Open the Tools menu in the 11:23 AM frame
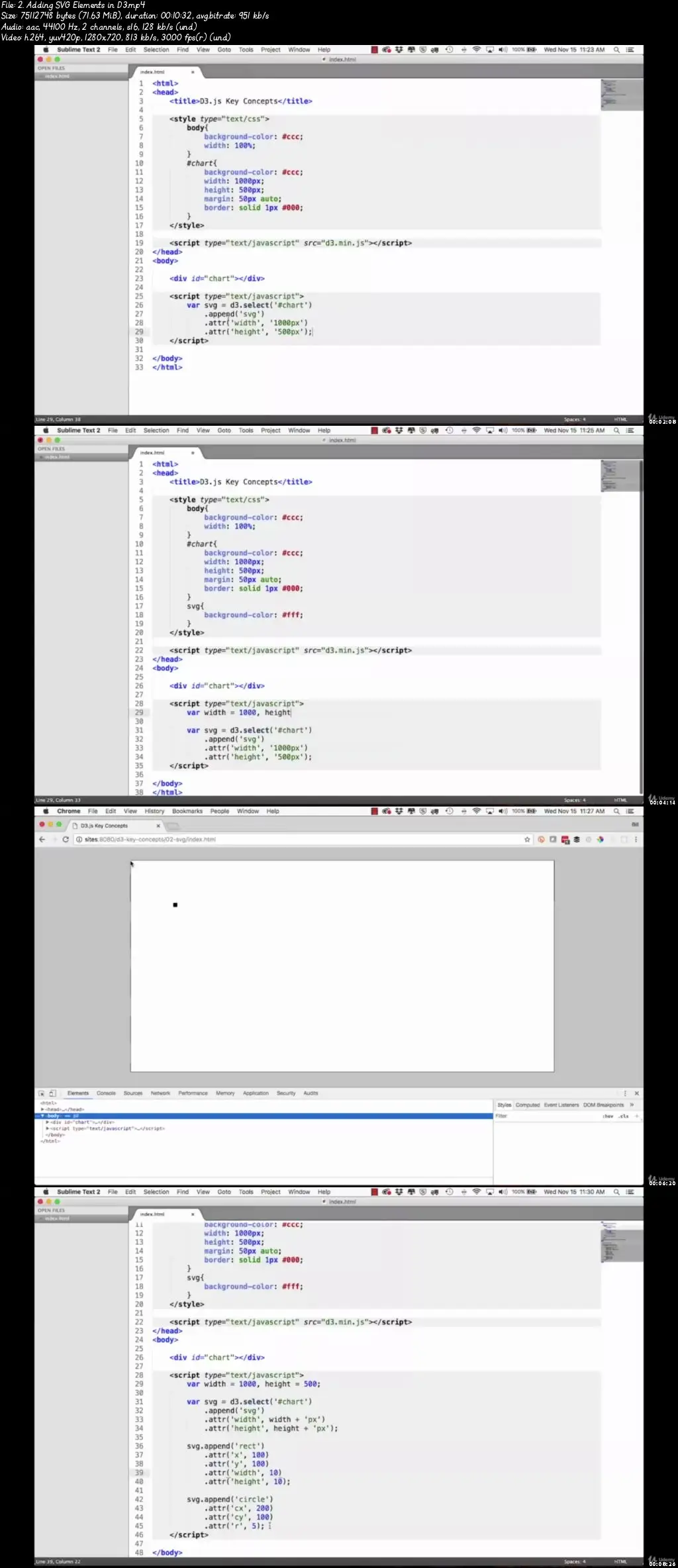The image size is (678, 1568). coord(246,50)
